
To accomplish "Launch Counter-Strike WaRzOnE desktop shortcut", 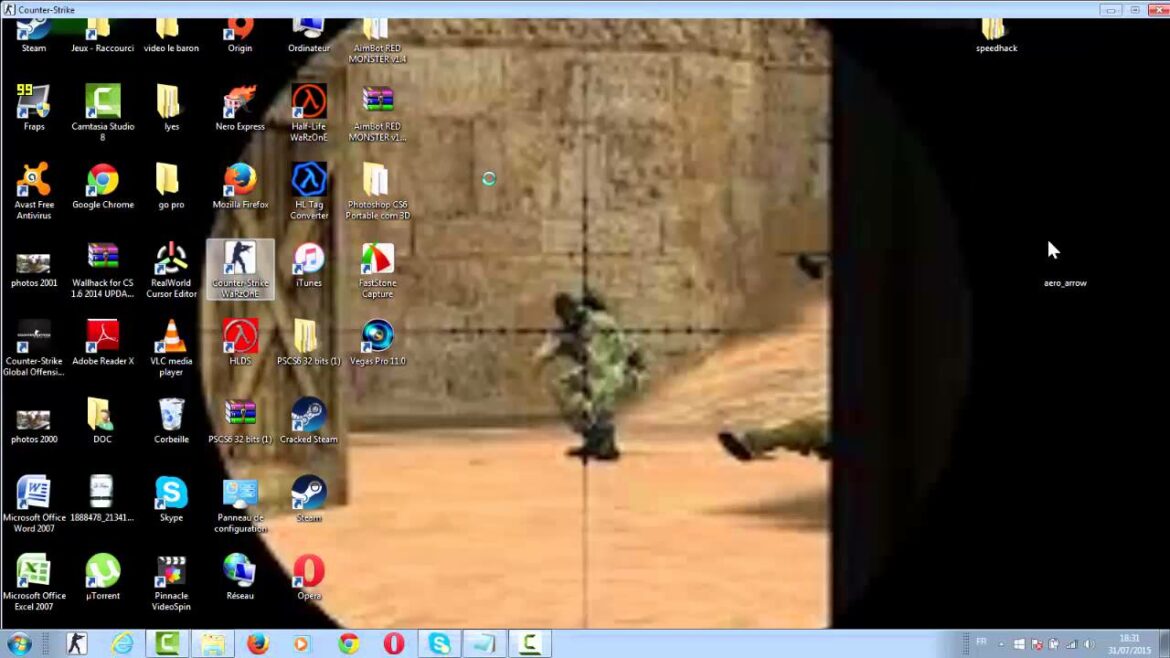I will click(x=240, y=261).
